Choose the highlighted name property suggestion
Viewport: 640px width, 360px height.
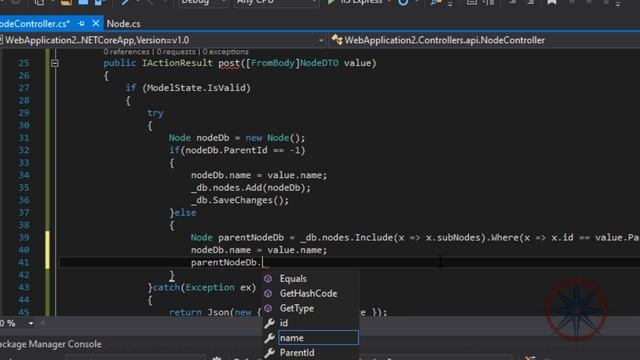coord(318,338)
